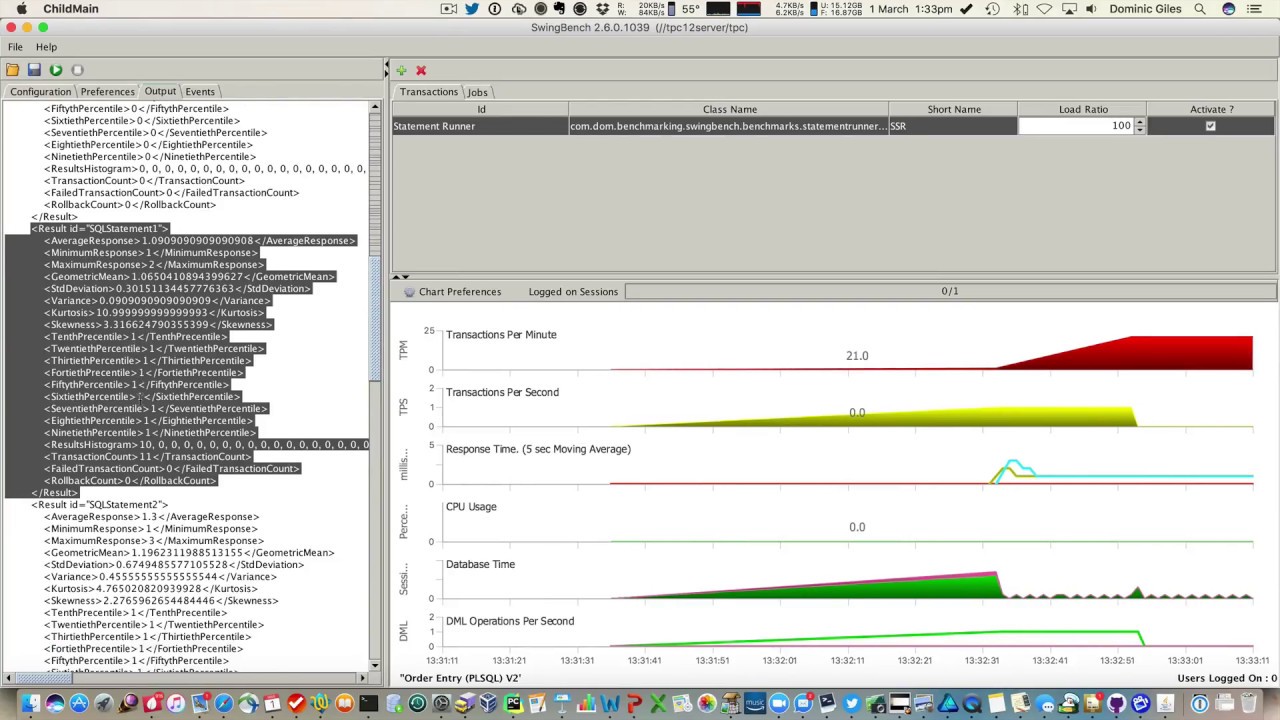Select the Transactions tab
Viewport: 1280px width, 720px height.
coord(428,92)
